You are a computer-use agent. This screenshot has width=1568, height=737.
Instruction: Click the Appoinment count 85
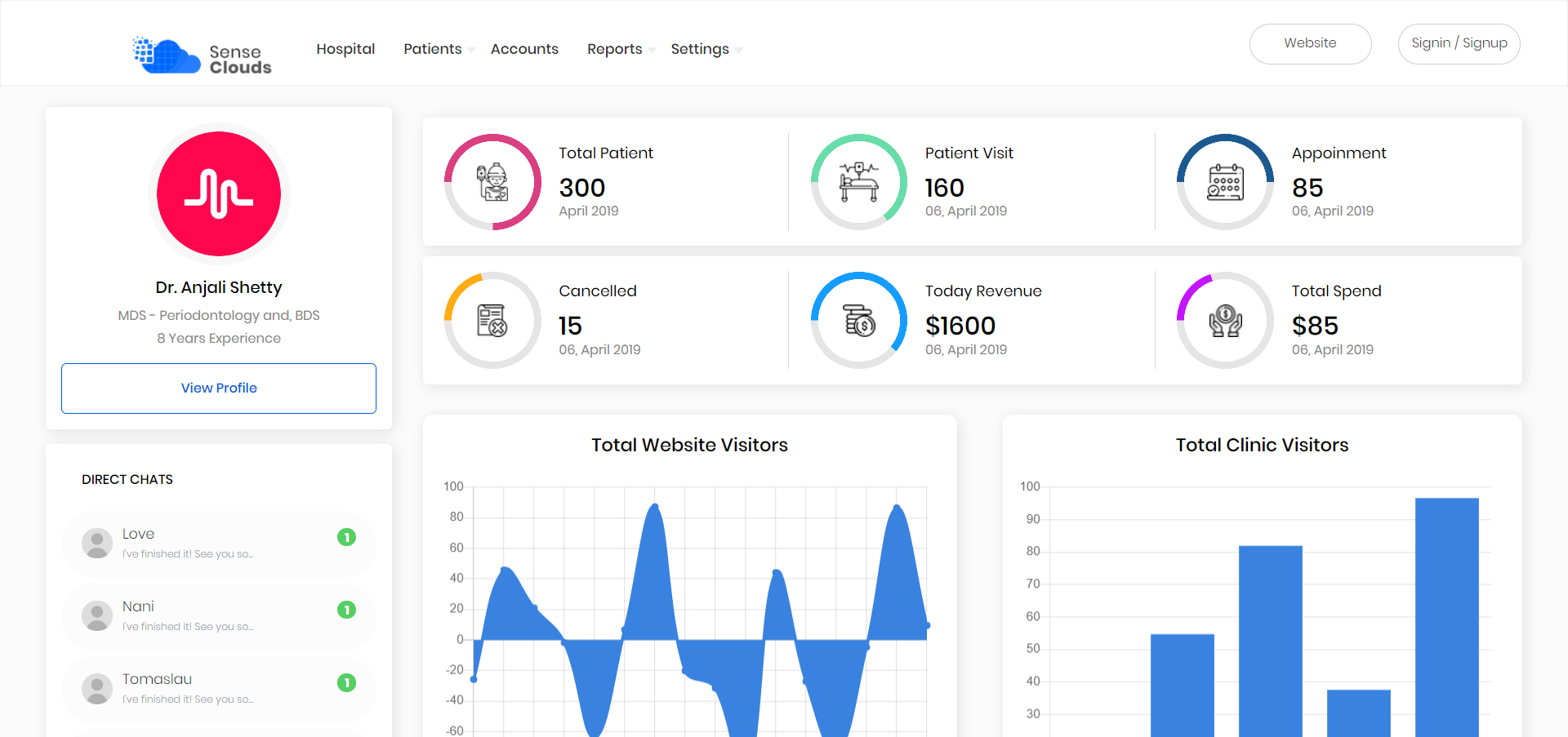pos(1307,188)
